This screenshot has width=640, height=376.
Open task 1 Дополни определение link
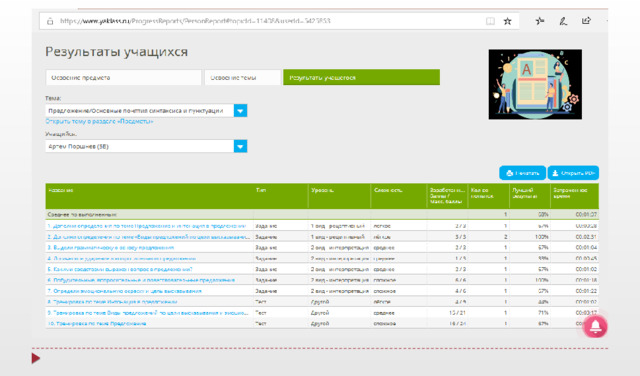(147, 226)
